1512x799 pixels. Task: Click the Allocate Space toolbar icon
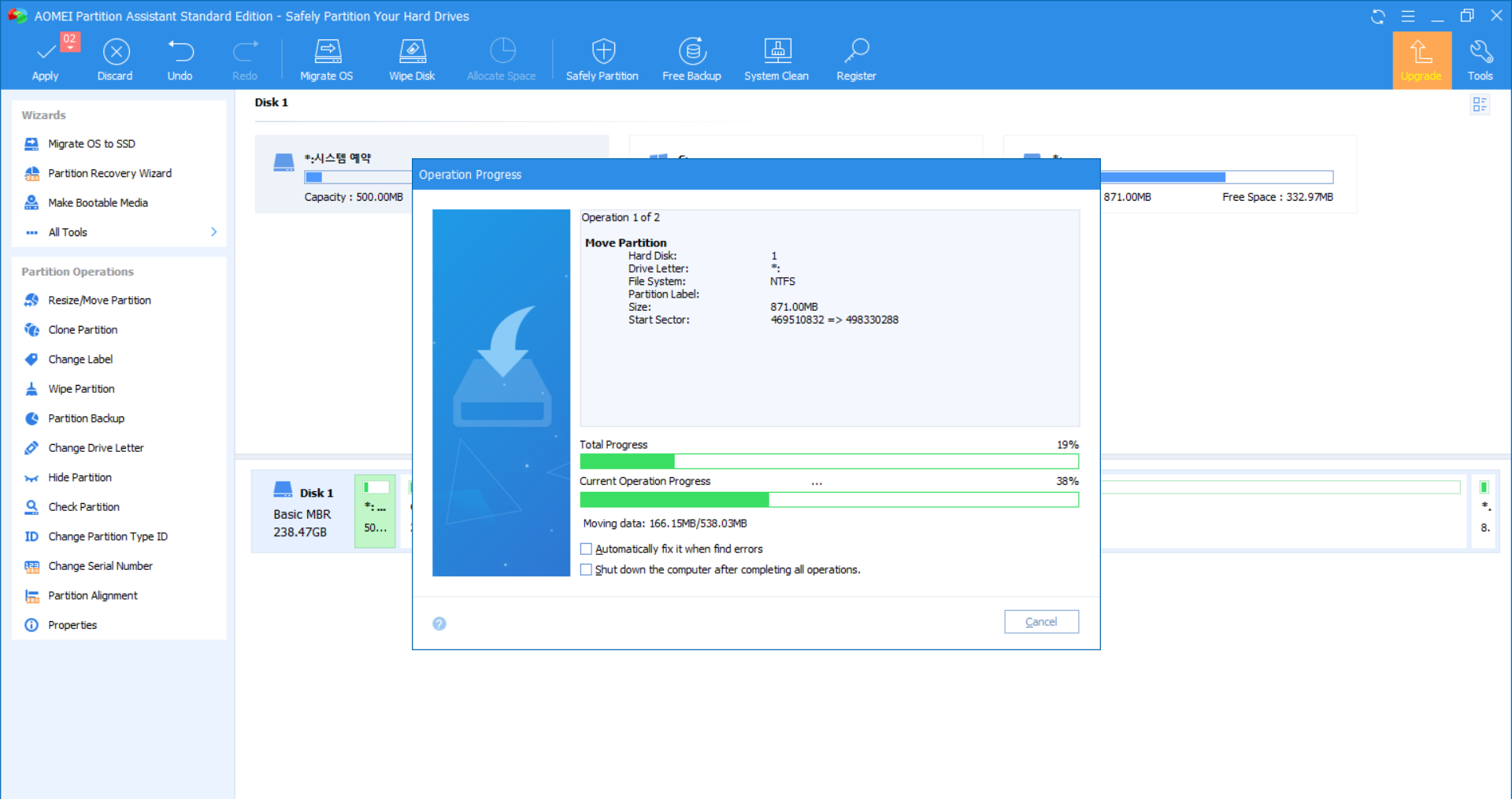coord(502,60)
